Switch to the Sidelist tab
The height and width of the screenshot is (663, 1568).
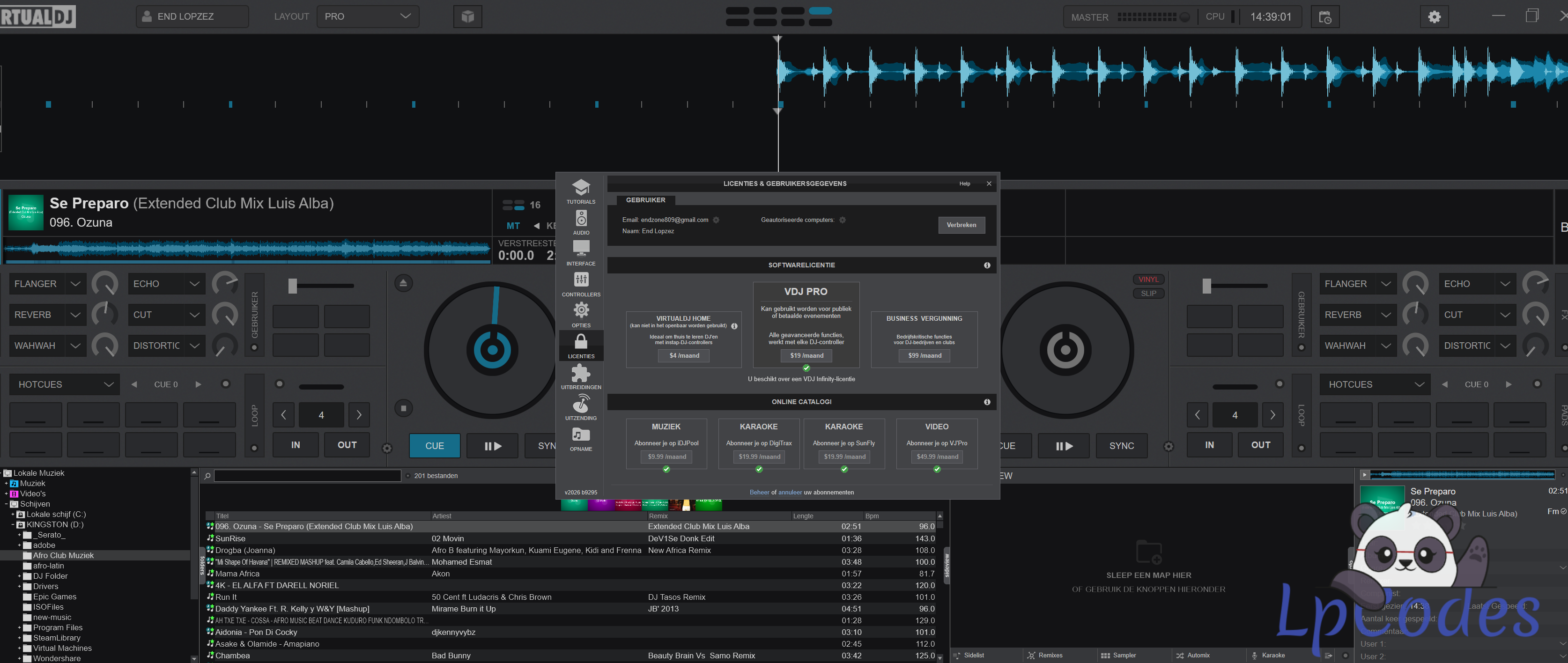click(x=969, y=656)
